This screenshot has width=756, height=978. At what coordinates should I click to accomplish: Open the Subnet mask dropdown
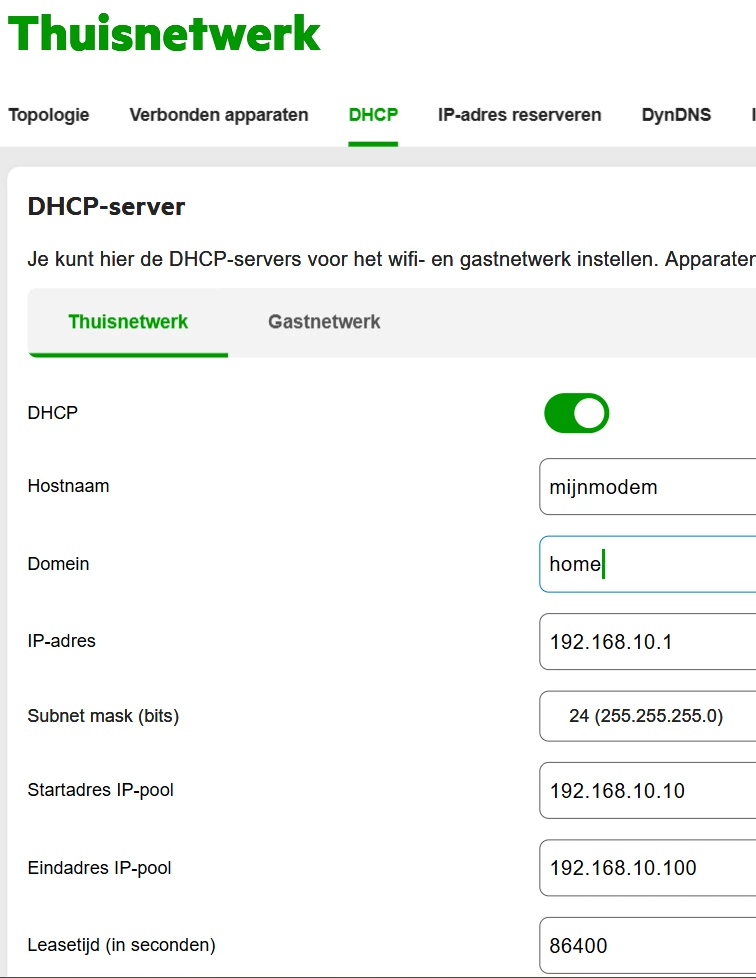[647, 716]
